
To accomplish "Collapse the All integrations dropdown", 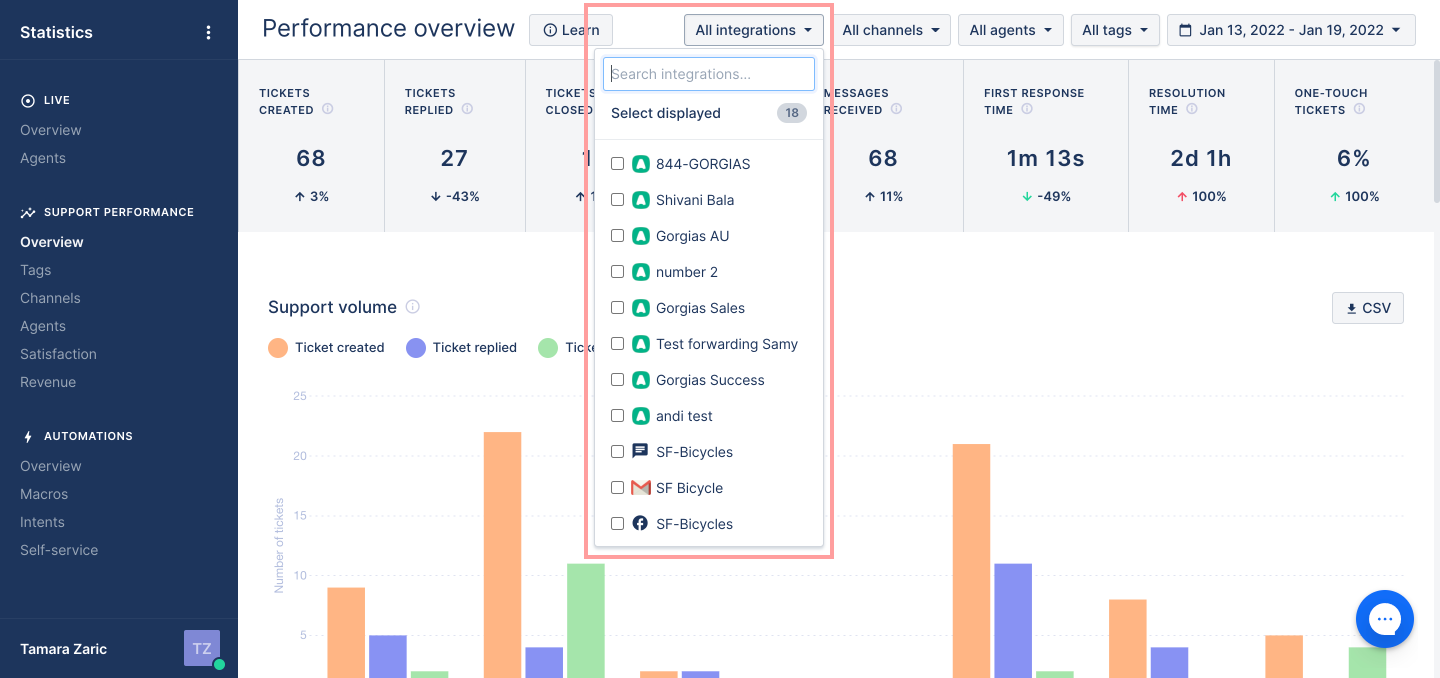I will (x=754, y=30).
